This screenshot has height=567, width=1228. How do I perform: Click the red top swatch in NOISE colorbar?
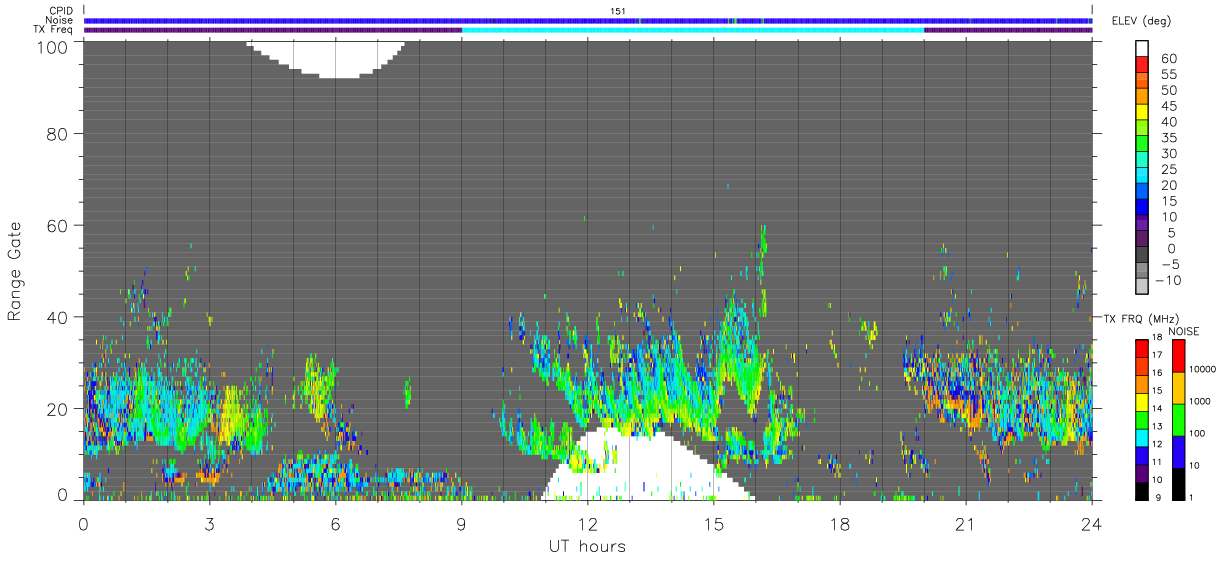[1180, 355]
